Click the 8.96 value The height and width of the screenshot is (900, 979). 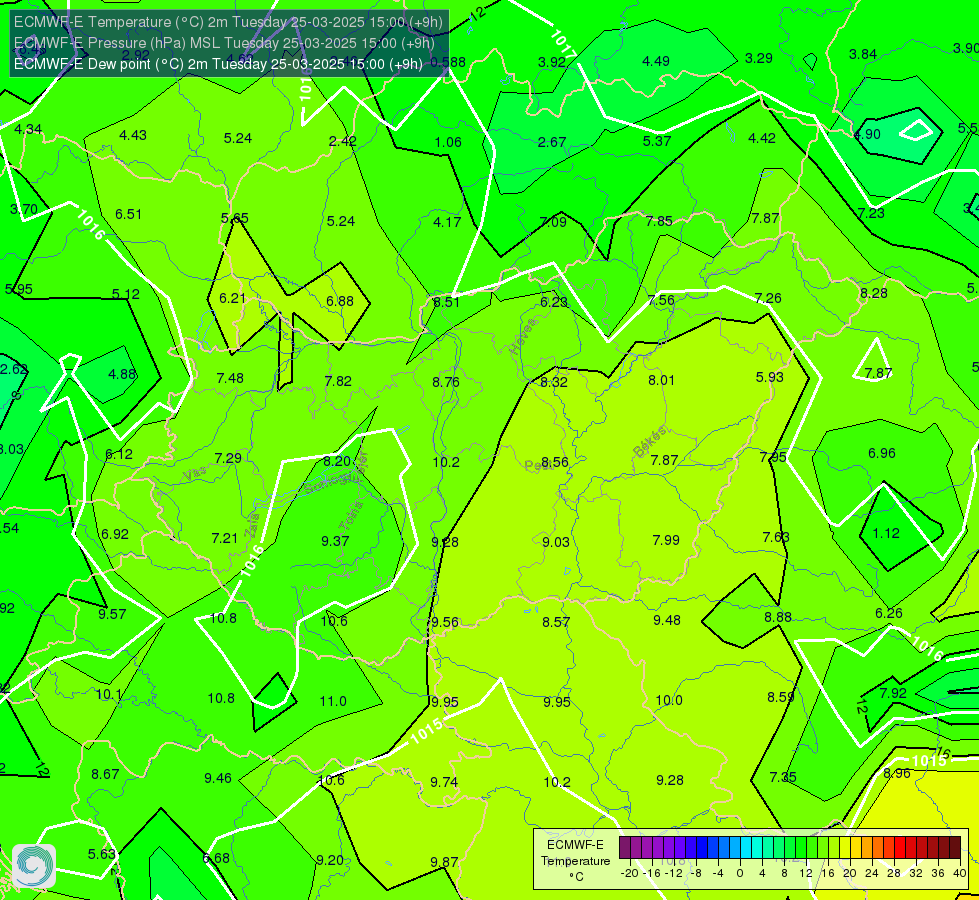coord(897,773)
